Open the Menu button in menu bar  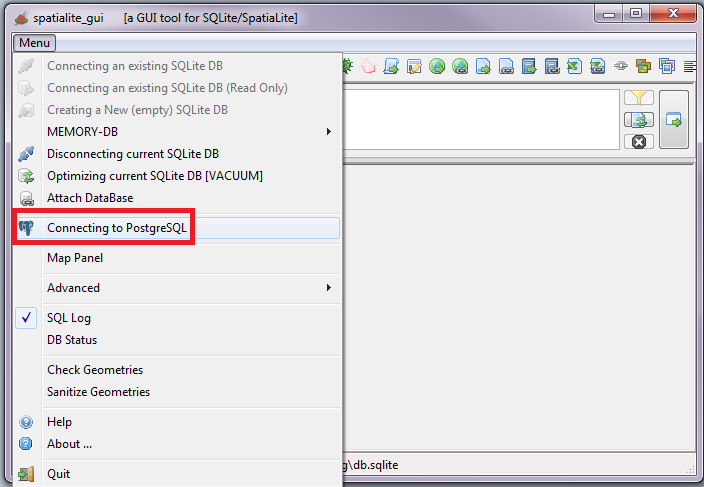coord(35,43)
